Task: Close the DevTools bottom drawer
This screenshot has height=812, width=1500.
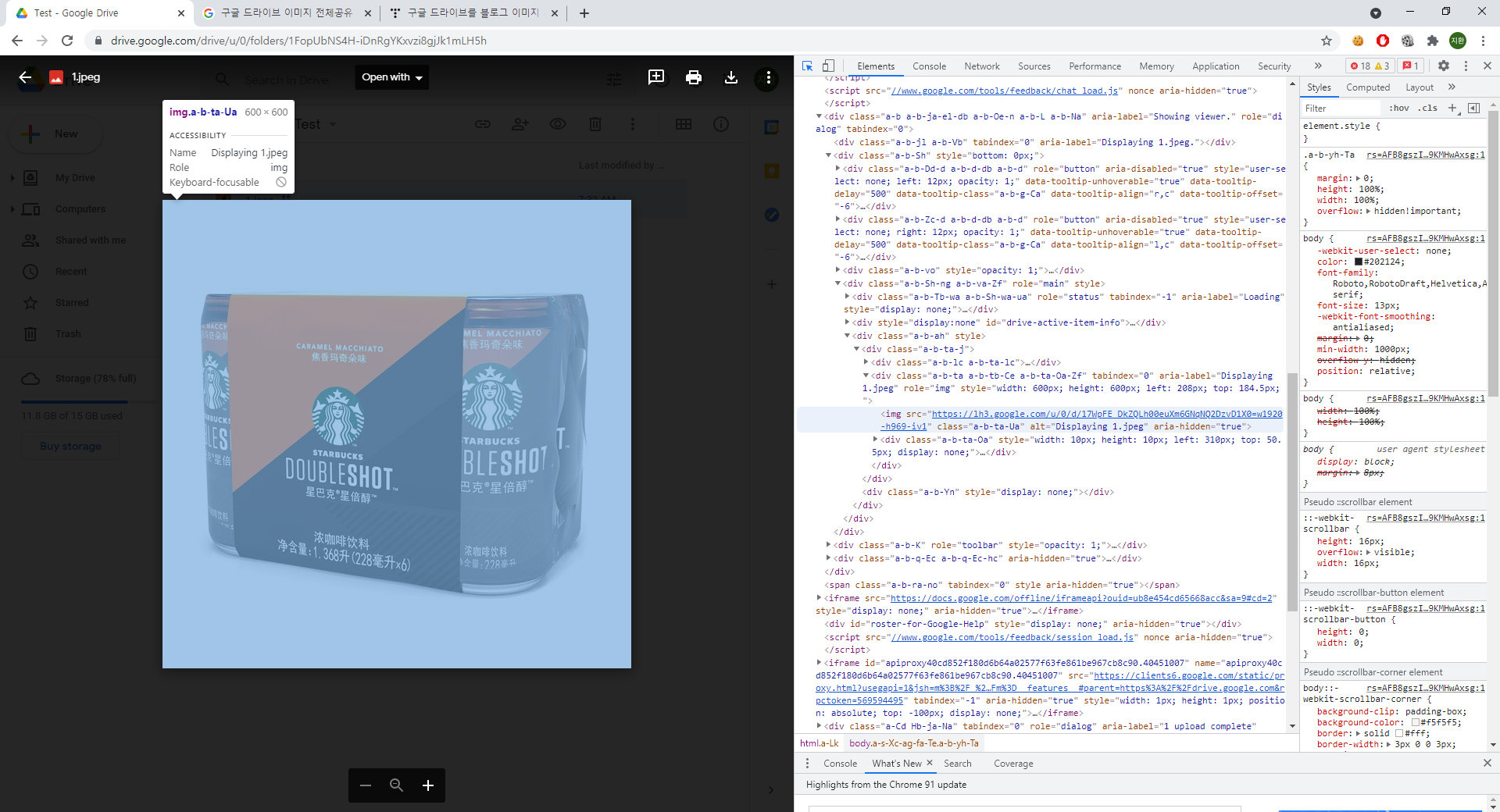Action: 1487,764
